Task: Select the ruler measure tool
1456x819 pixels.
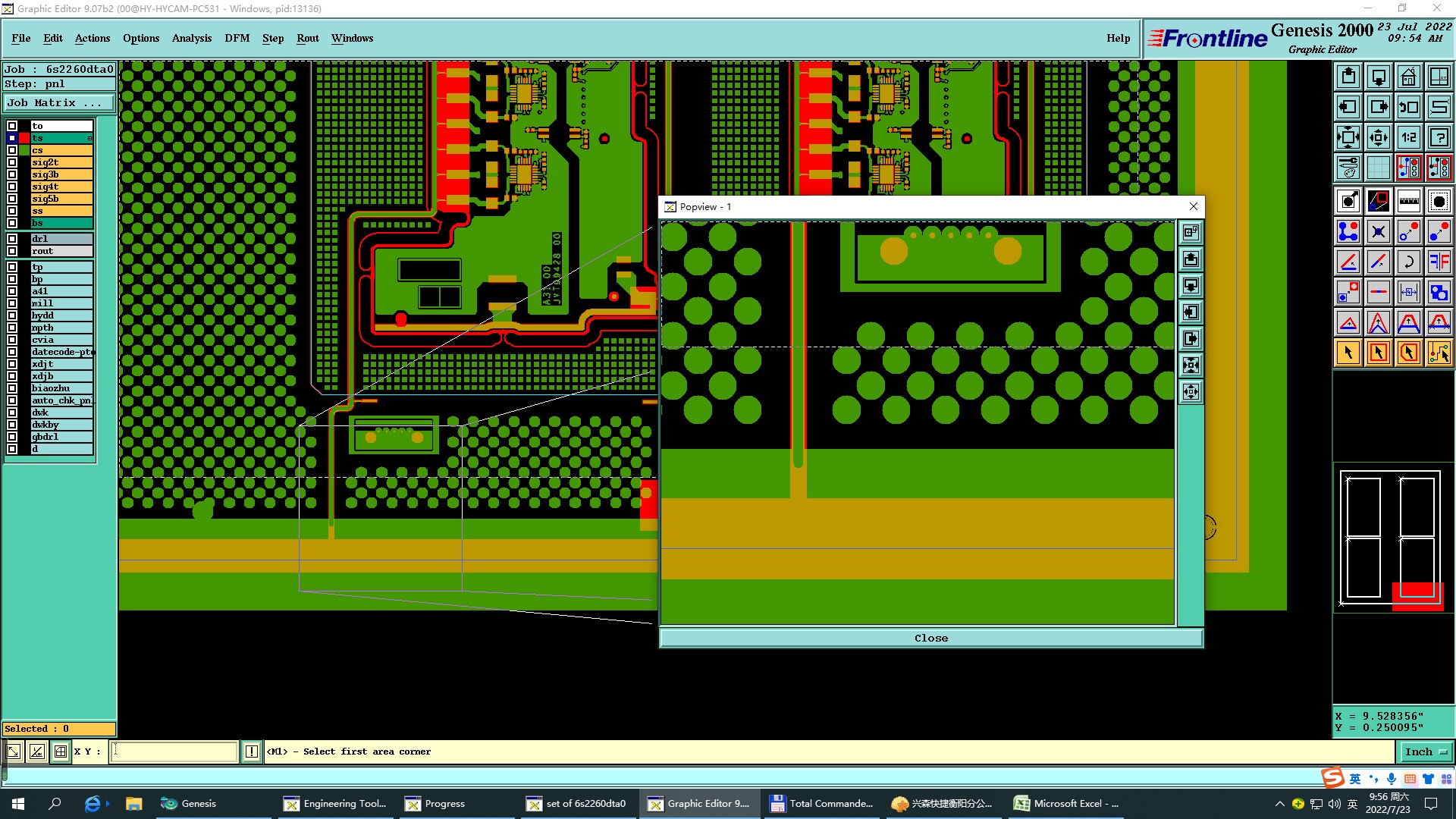Action: (1408, 201)
